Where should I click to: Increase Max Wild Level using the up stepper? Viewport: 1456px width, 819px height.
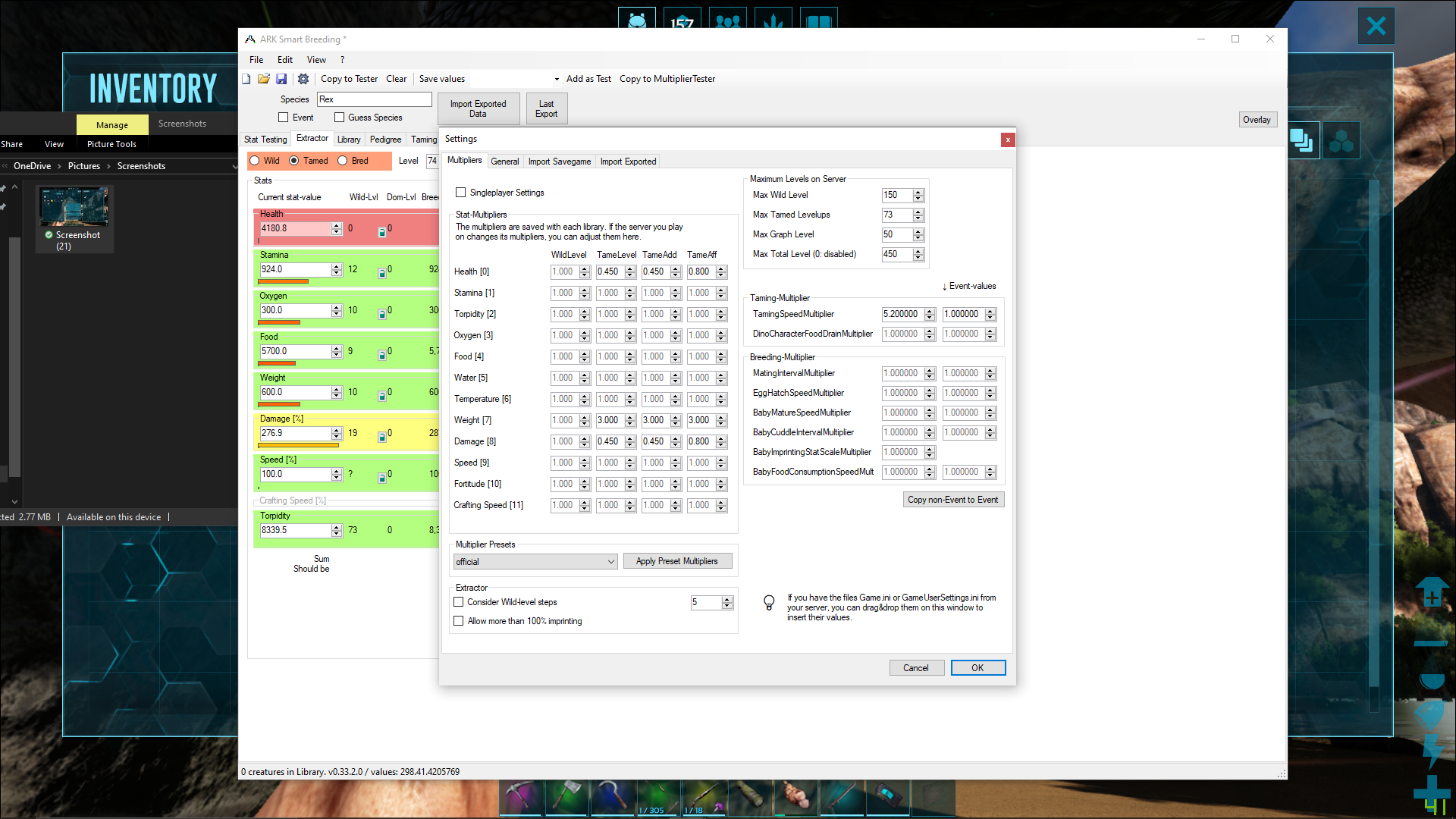(918, 192)
